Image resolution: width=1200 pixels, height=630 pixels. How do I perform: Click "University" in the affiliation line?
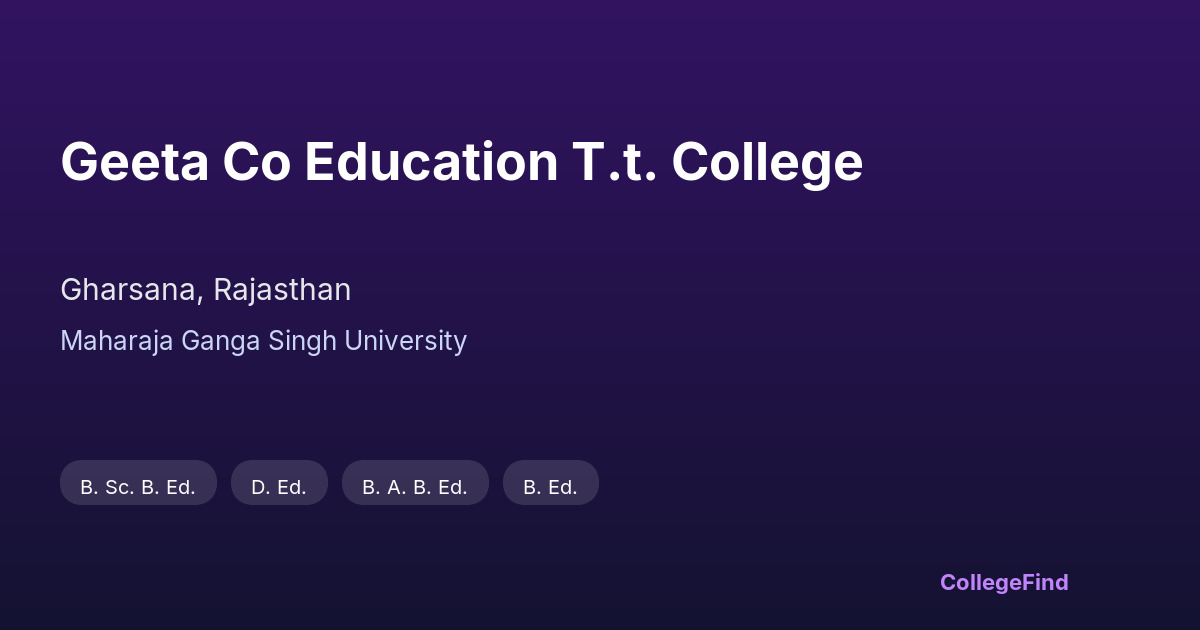405,341
